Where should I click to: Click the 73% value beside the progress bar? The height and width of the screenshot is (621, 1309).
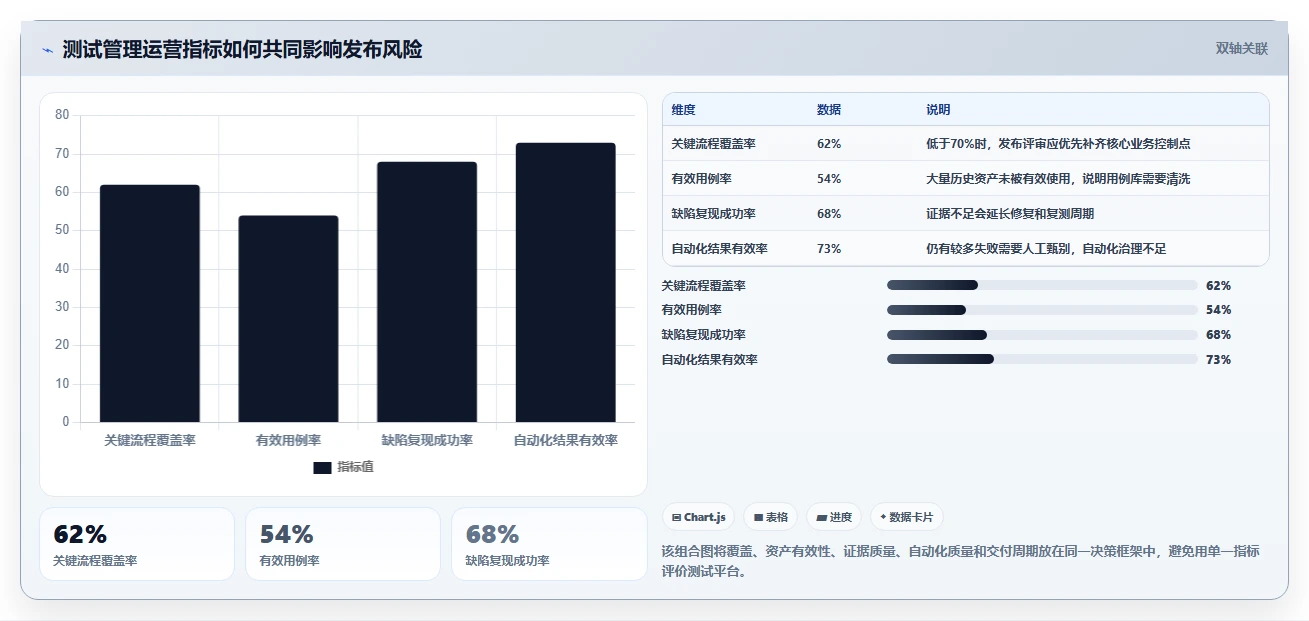coord(1218,359)
